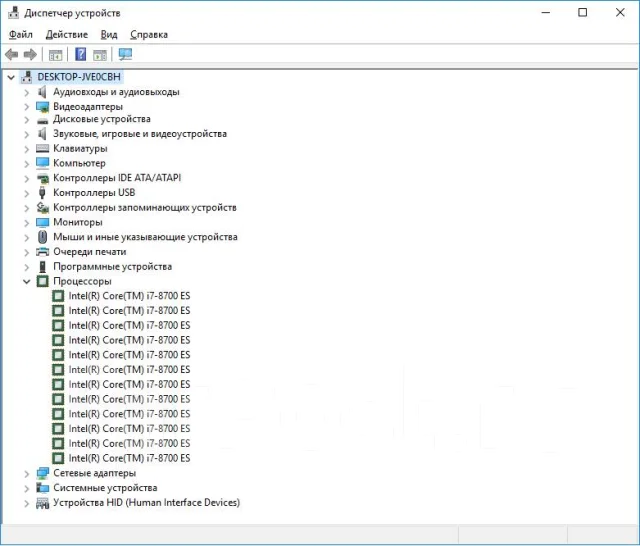Click the network icon beside Сетевые адаптеры

click(42, 473)
